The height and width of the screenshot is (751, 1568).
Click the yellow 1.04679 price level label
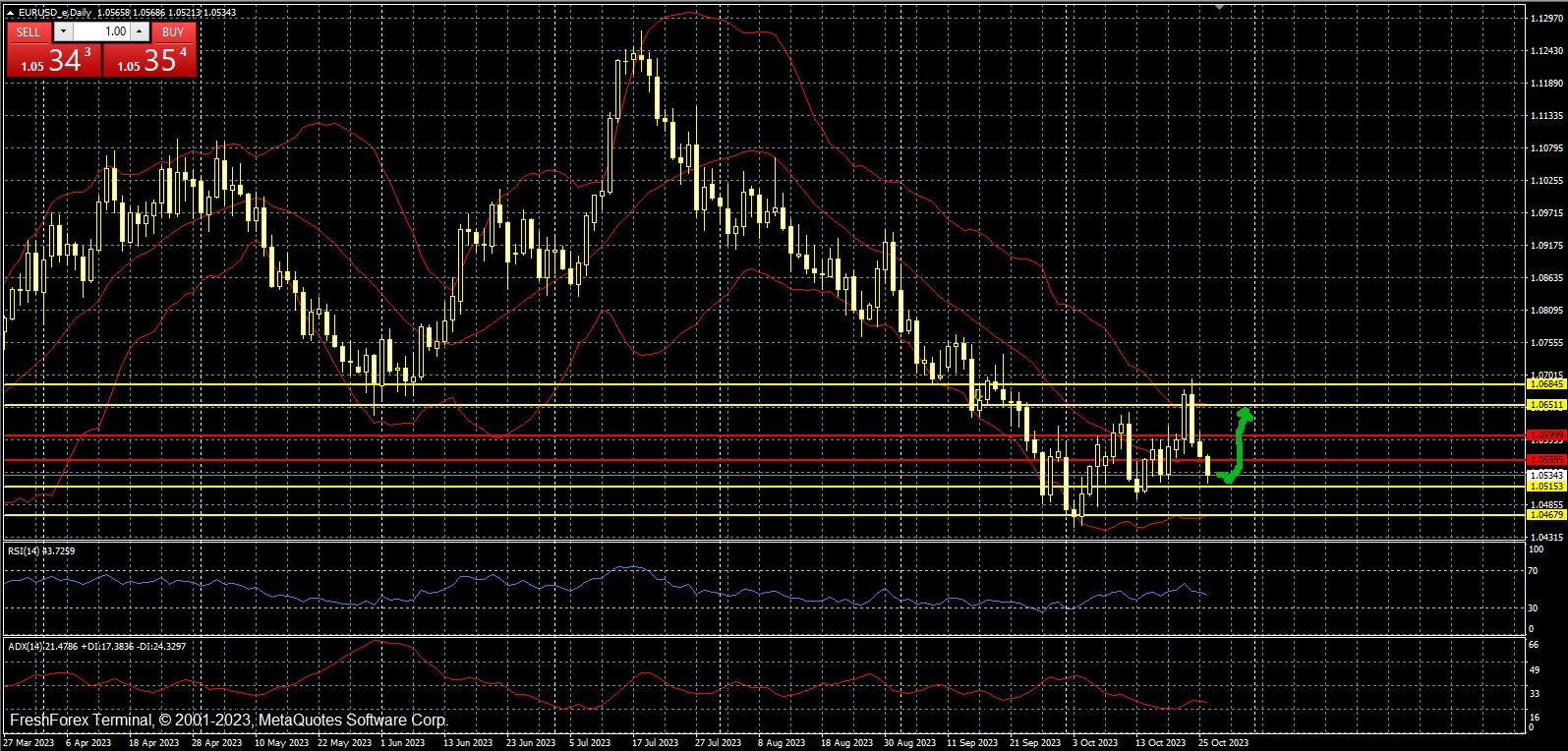pyautogui.click(x=1546, y=515)
